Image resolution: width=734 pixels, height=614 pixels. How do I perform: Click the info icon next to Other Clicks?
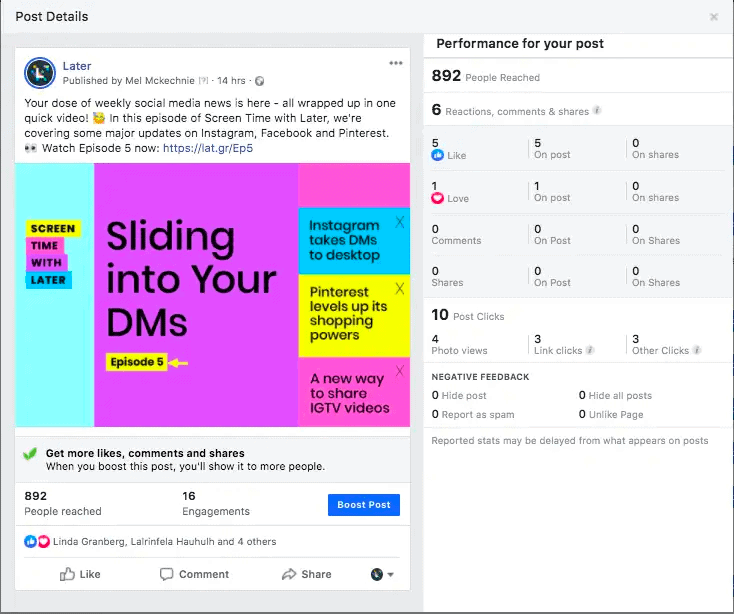pyautogui.click(x=697, y=351)
